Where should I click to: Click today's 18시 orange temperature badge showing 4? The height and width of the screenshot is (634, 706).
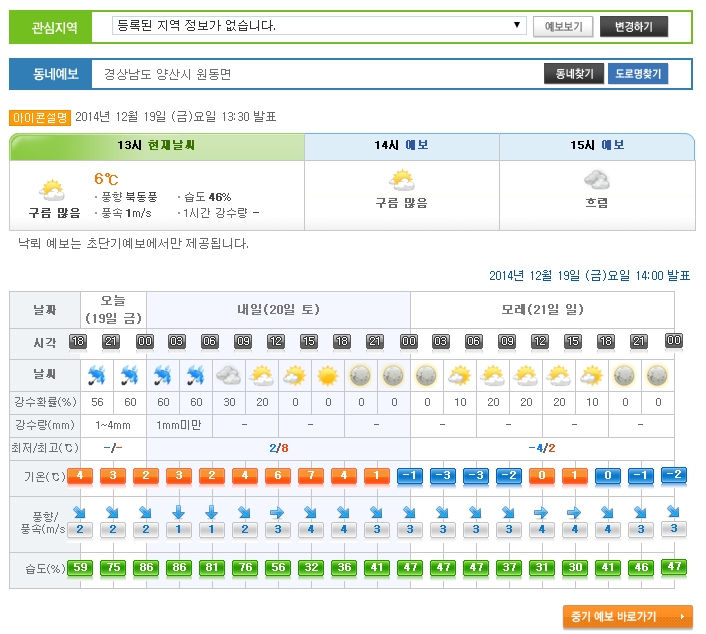(x=81, y=475)
